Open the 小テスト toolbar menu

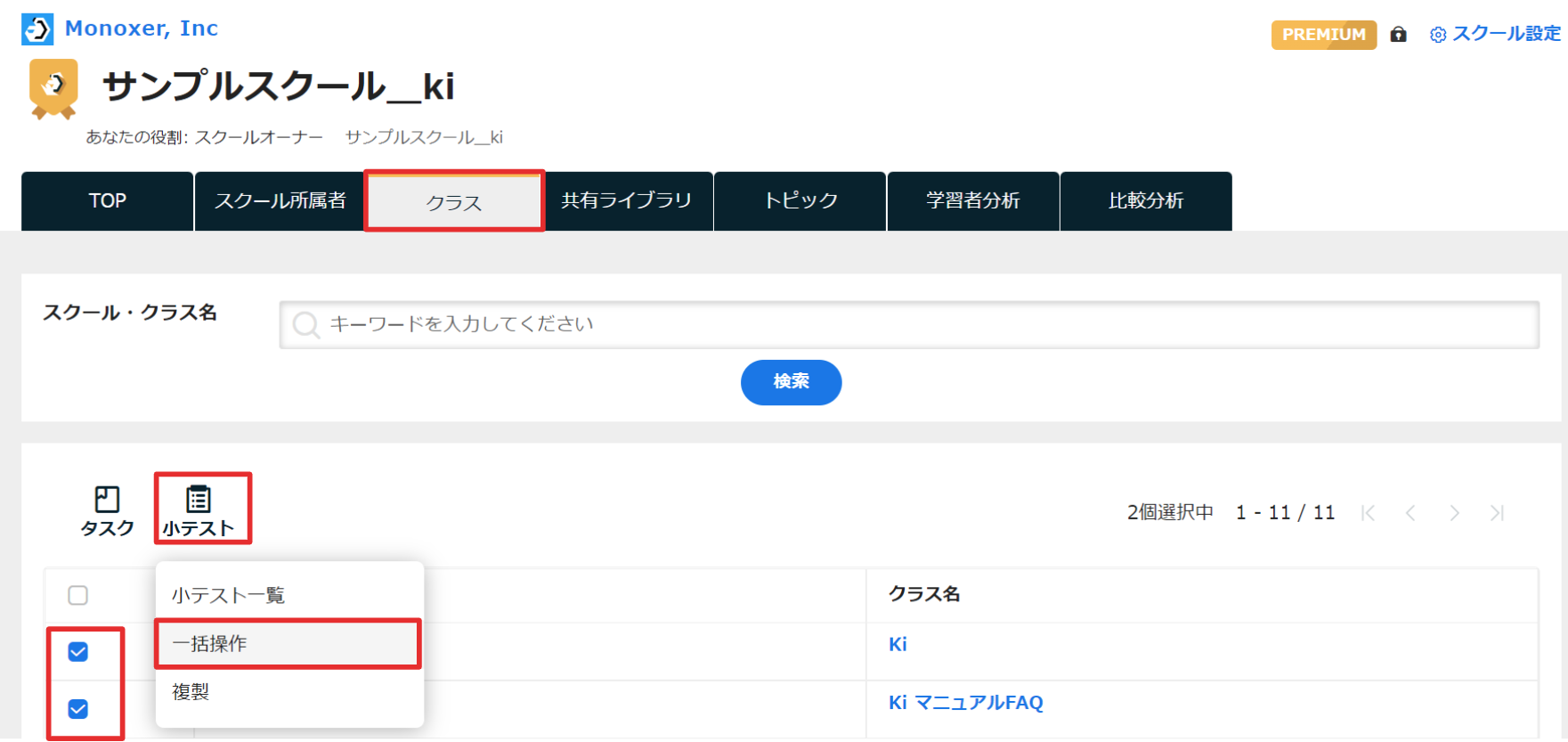point(199,511)
